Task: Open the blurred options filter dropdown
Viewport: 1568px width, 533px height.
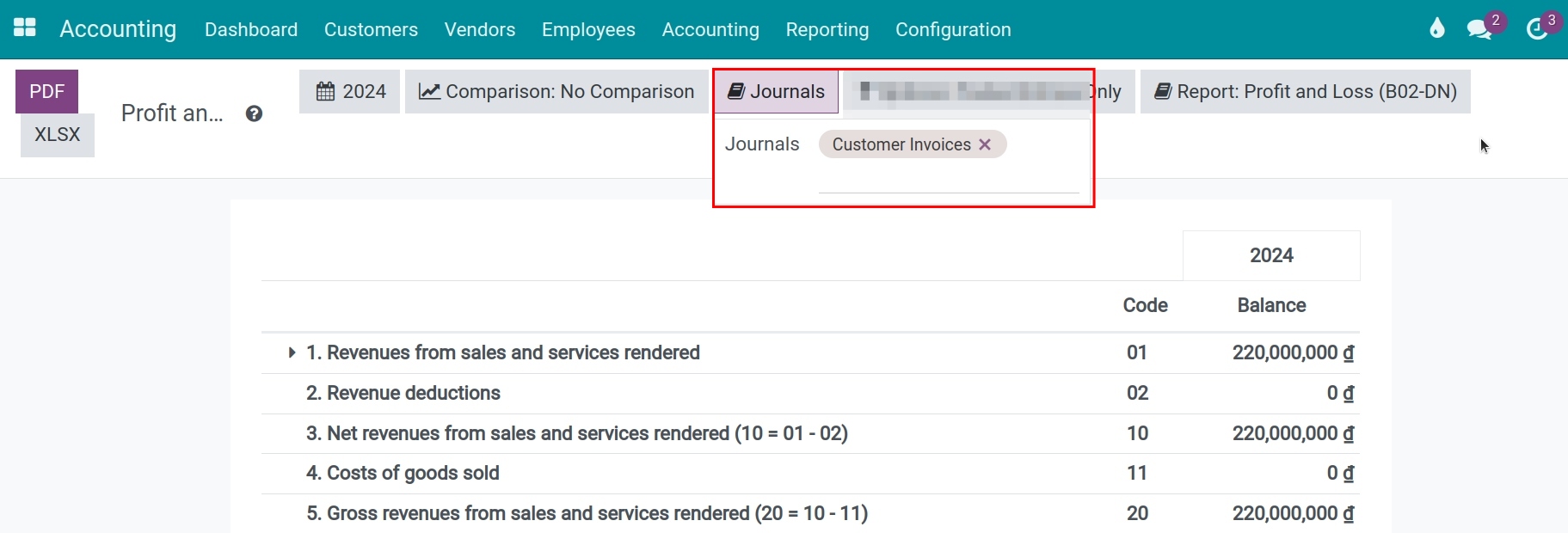Action: click(x=989, y=91)
